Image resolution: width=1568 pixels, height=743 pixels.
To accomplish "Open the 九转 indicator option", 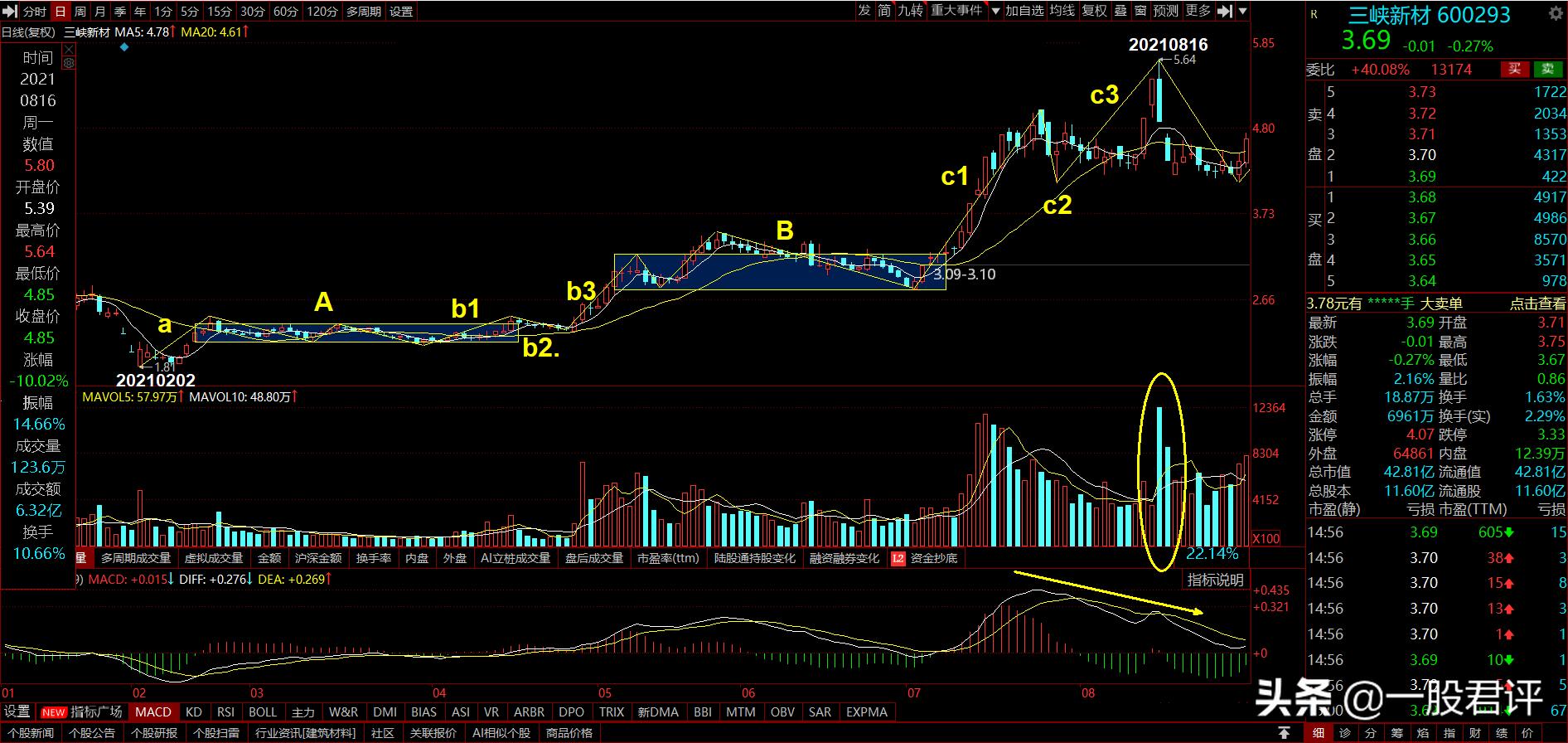I will coord(911,11).
